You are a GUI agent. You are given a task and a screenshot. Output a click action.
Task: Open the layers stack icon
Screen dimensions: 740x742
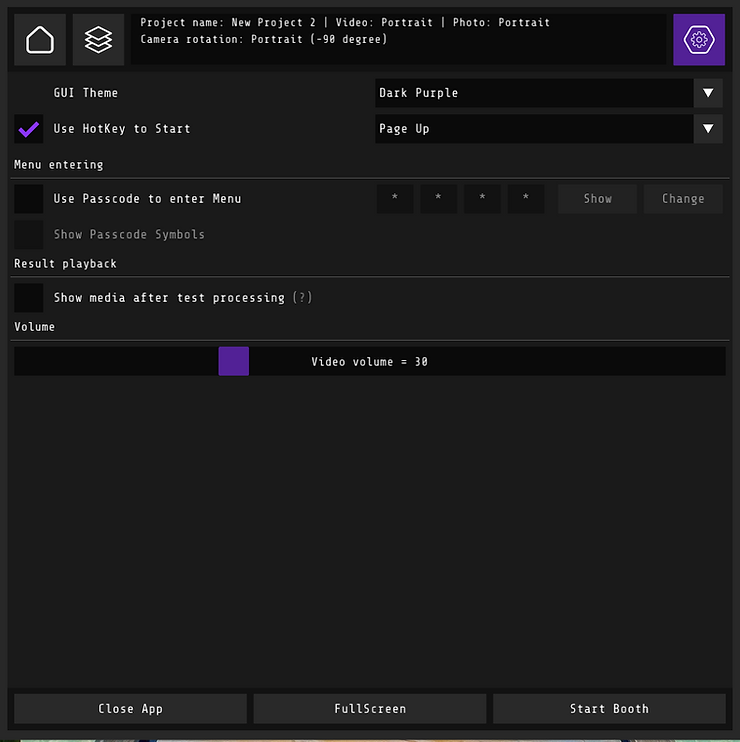[98, 40]
